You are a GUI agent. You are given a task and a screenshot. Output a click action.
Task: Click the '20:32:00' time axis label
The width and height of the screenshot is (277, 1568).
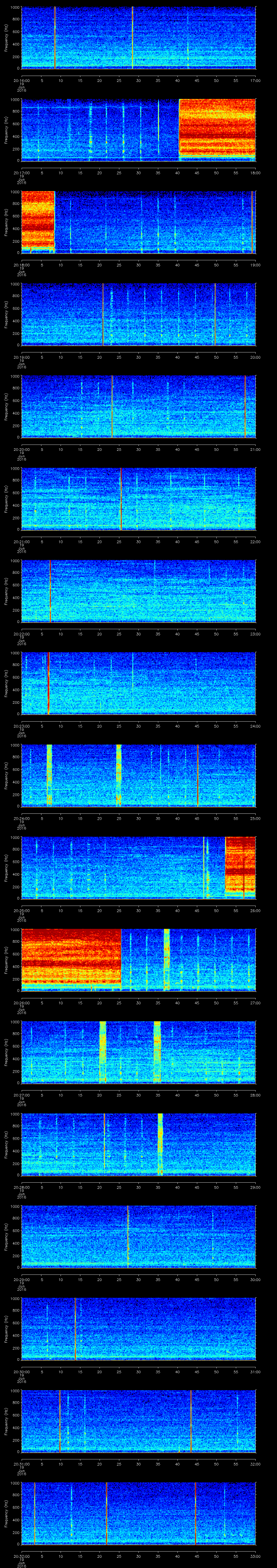[21, 1556]
